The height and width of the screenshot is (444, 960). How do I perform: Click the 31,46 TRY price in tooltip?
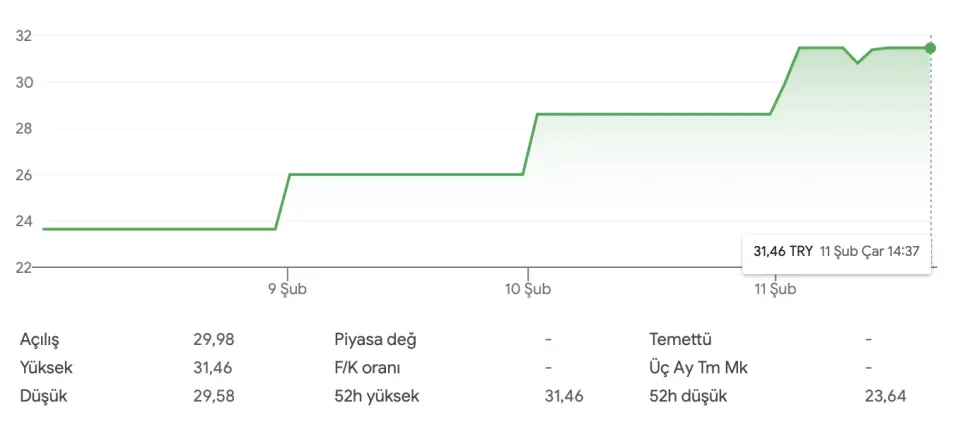[x=783, y=251]
